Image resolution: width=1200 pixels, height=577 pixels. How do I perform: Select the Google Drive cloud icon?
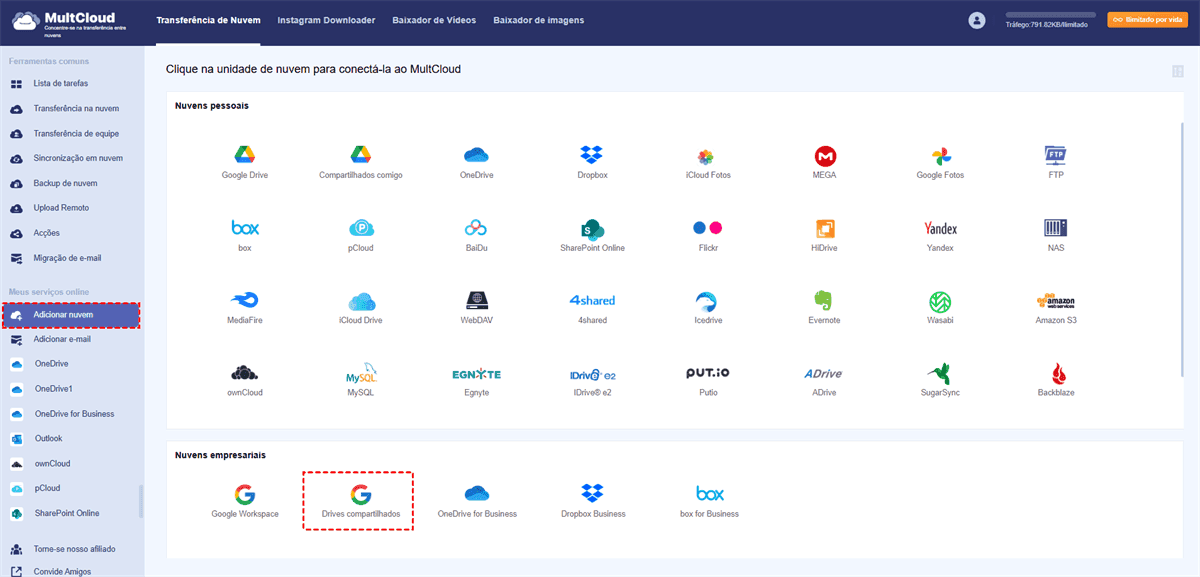point(245,156)
